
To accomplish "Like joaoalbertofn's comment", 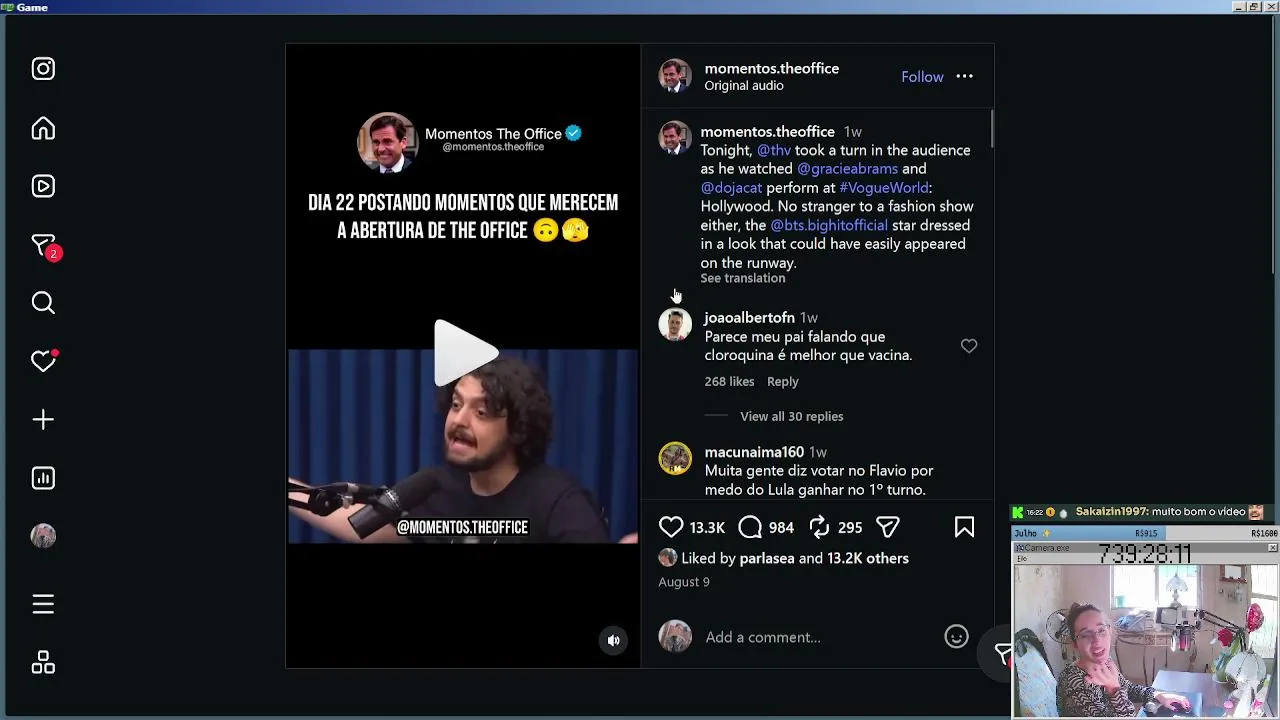I will click(969, 346).
